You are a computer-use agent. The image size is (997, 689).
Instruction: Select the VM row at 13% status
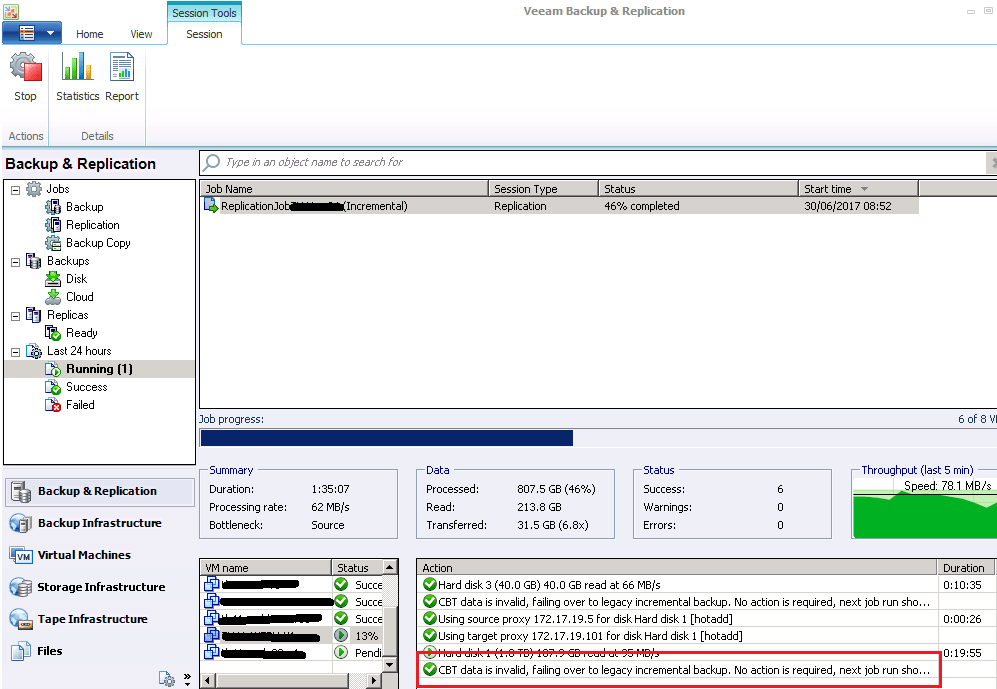292,636
